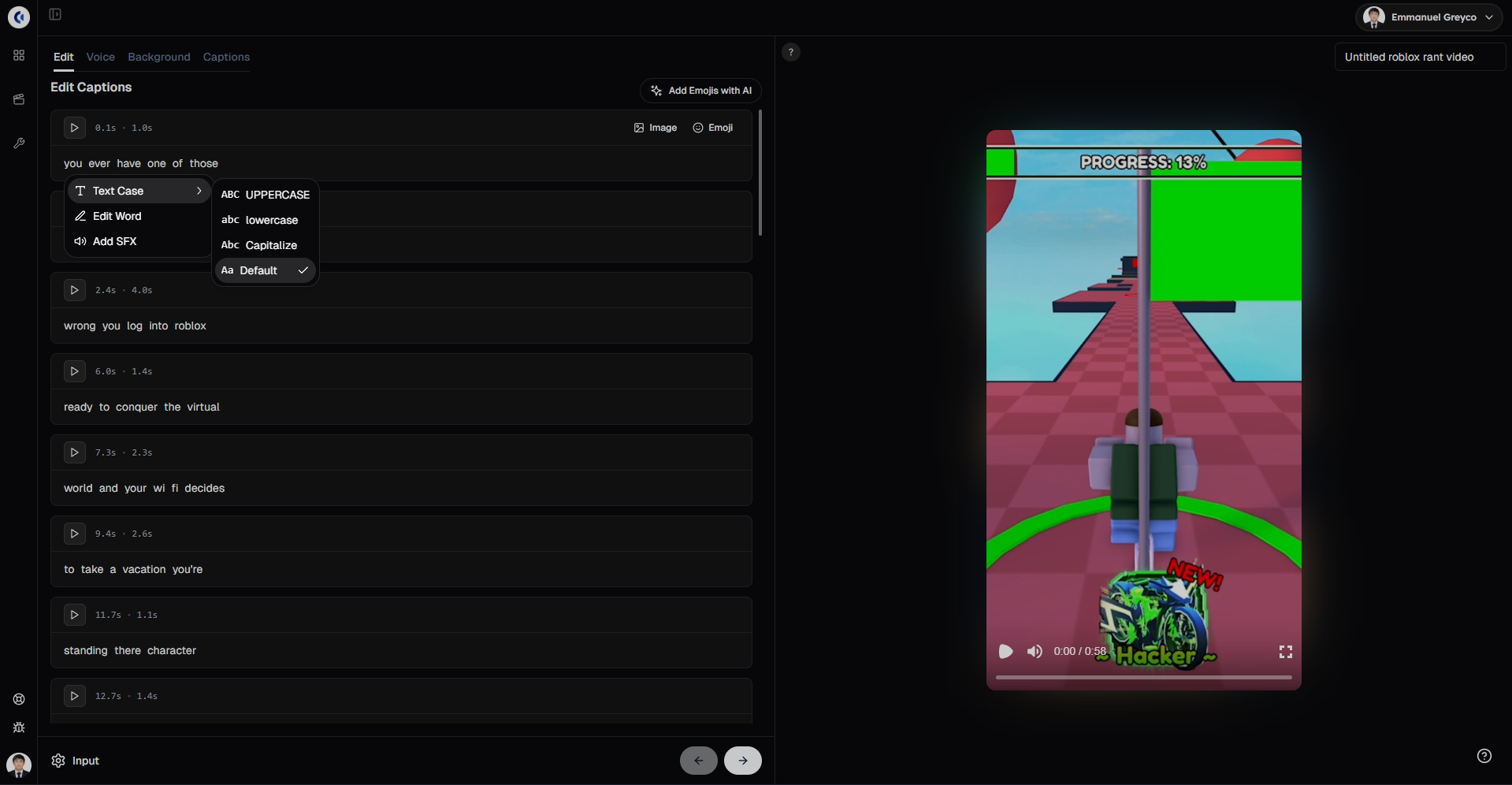Open the tools wrench icon in sidebar
This screenshot has width=1512, height=785.
coord(19,143)
